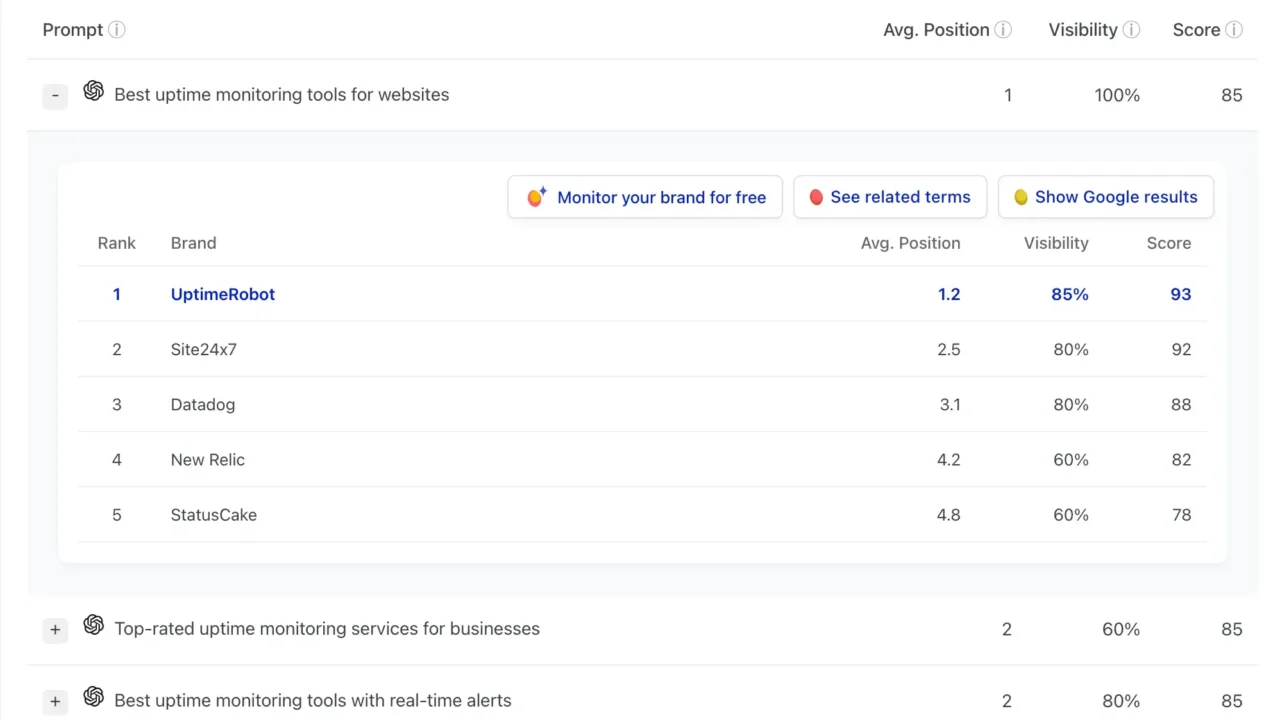The width and height of the screenshot is (1280, 720).
Task: Click UptimeRobot's 1.2 average position
Action: (x=949, y=294)
